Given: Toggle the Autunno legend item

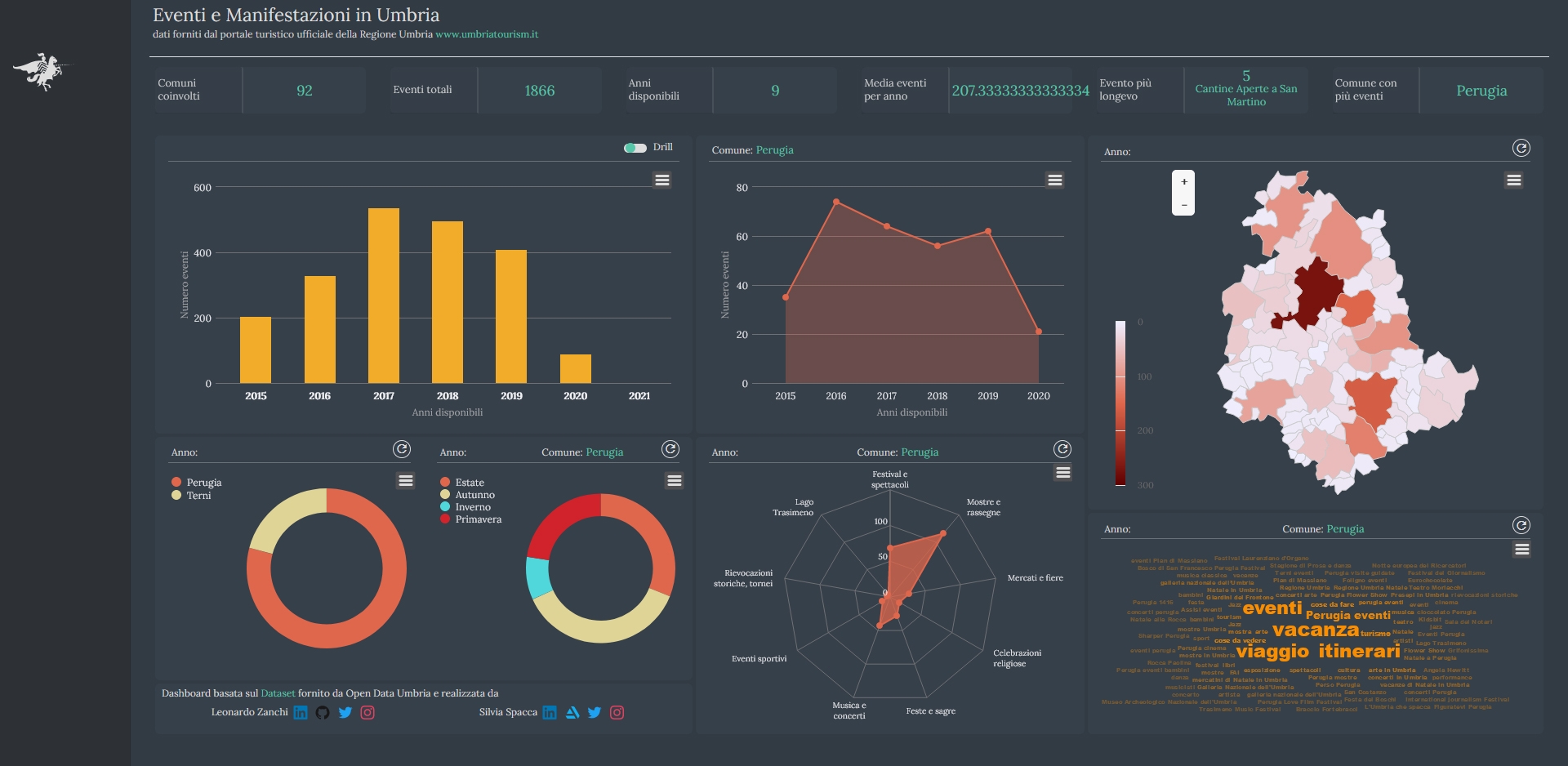Looking at the screenshot, I should point(467,495).
